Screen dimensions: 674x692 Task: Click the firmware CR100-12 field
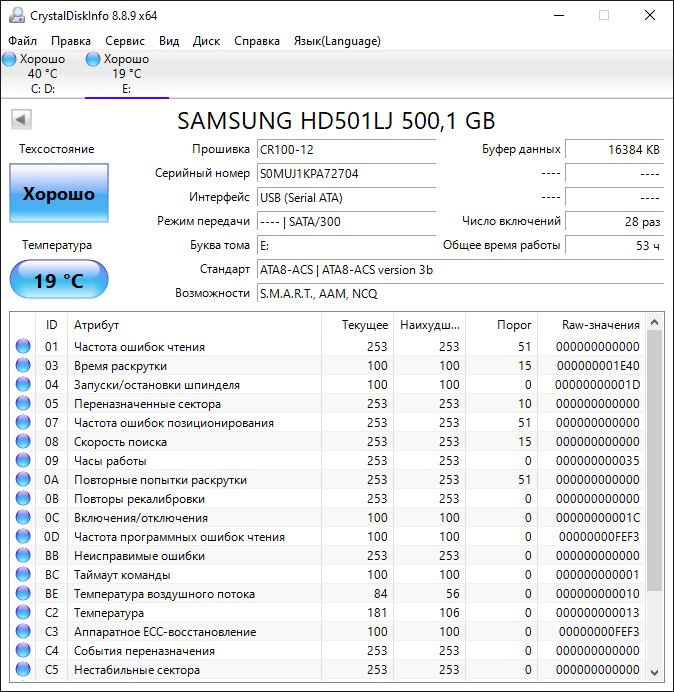(345, 149)
